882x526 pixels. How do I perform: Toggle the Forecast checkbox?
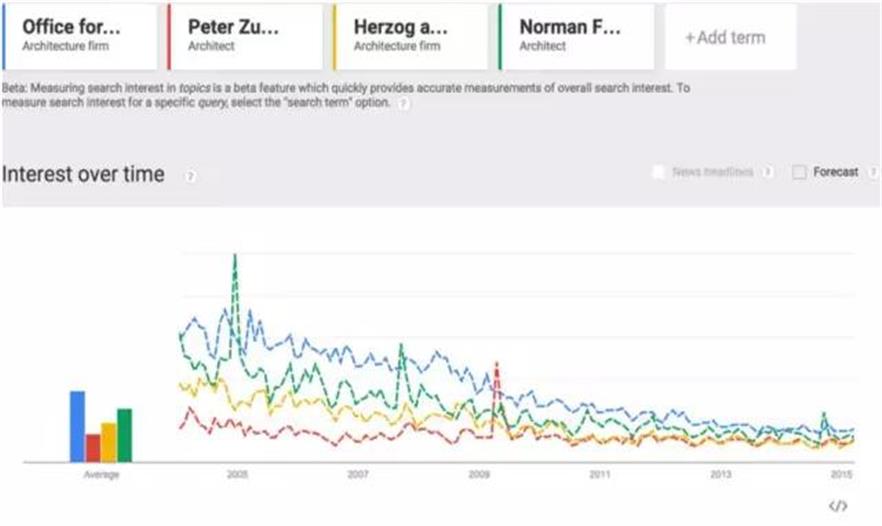[x=799, y=172]
